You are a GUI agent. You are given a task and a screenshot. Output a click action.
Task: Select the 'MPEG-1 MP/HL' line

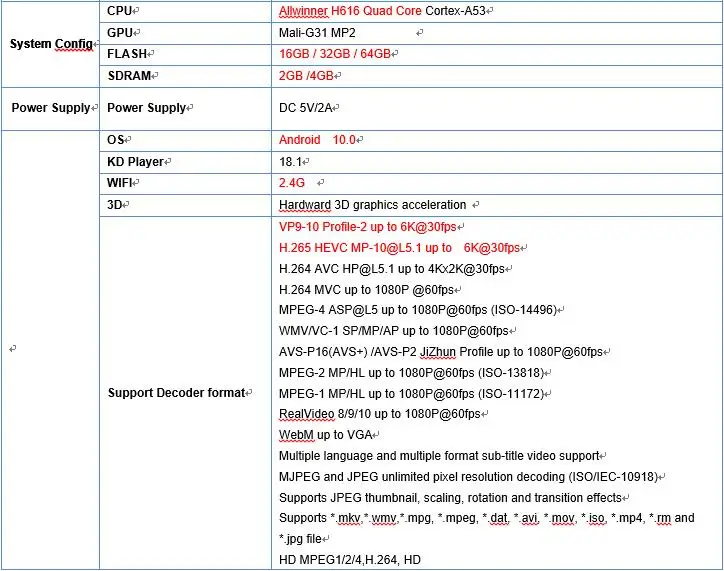click(x=411, y=394)
